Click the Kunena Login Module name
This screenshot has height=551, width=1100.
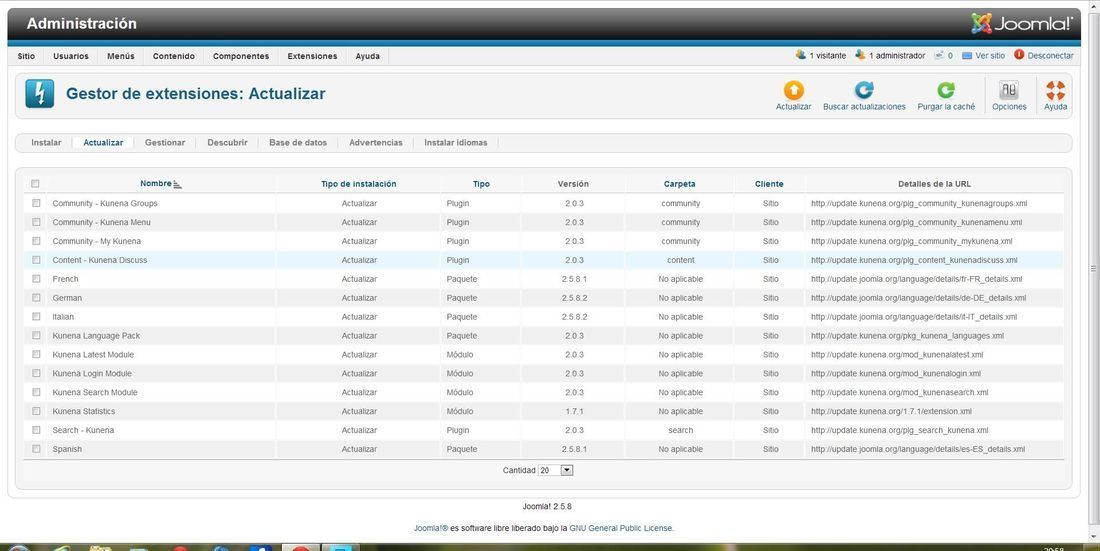pyautogui.click(x=92, y=373)
